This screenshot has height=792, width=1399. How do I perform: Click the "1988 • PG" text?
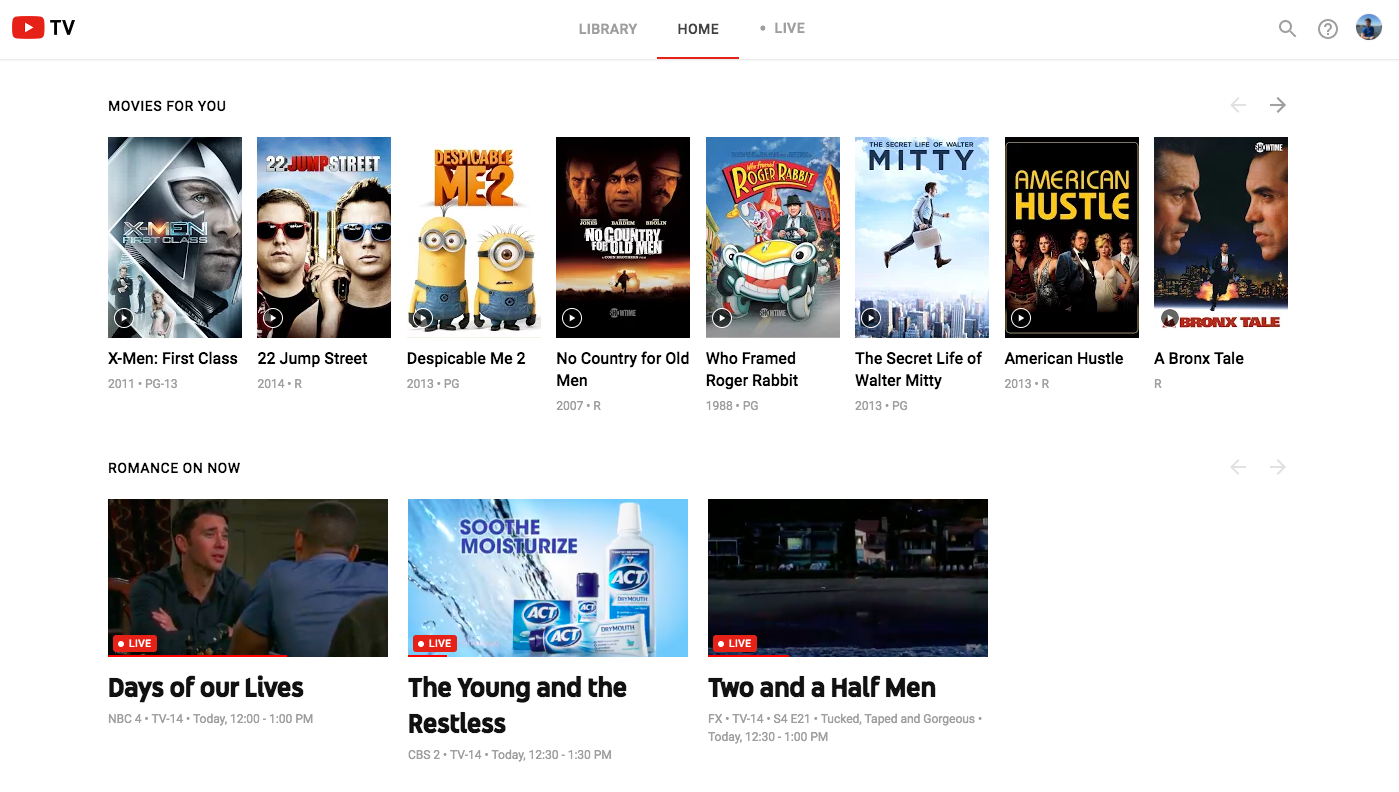coord(732,405)
